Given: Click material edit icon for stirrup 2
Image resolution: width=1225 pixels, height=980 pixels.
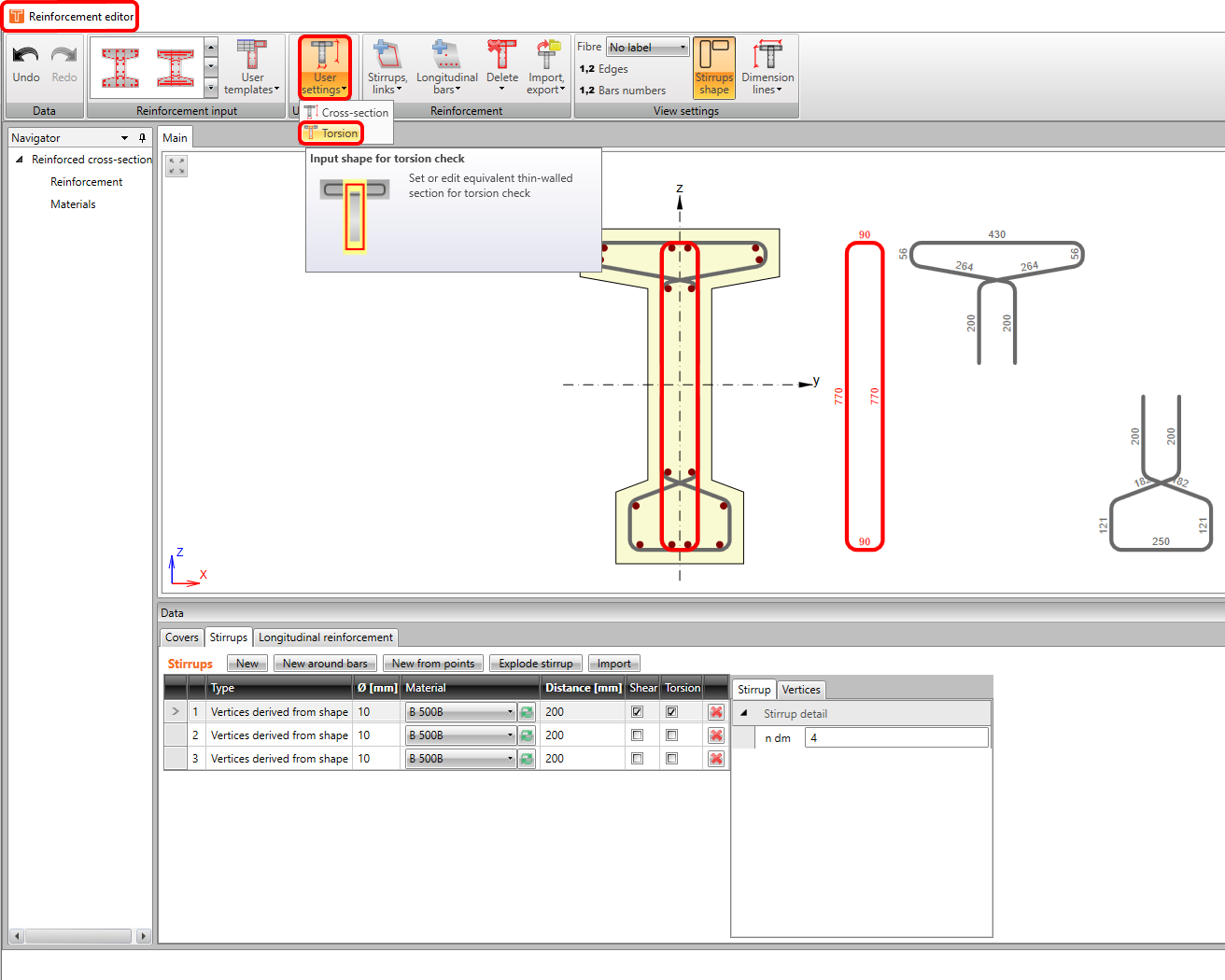Looking at the screenshot, I should coord(528,735).
